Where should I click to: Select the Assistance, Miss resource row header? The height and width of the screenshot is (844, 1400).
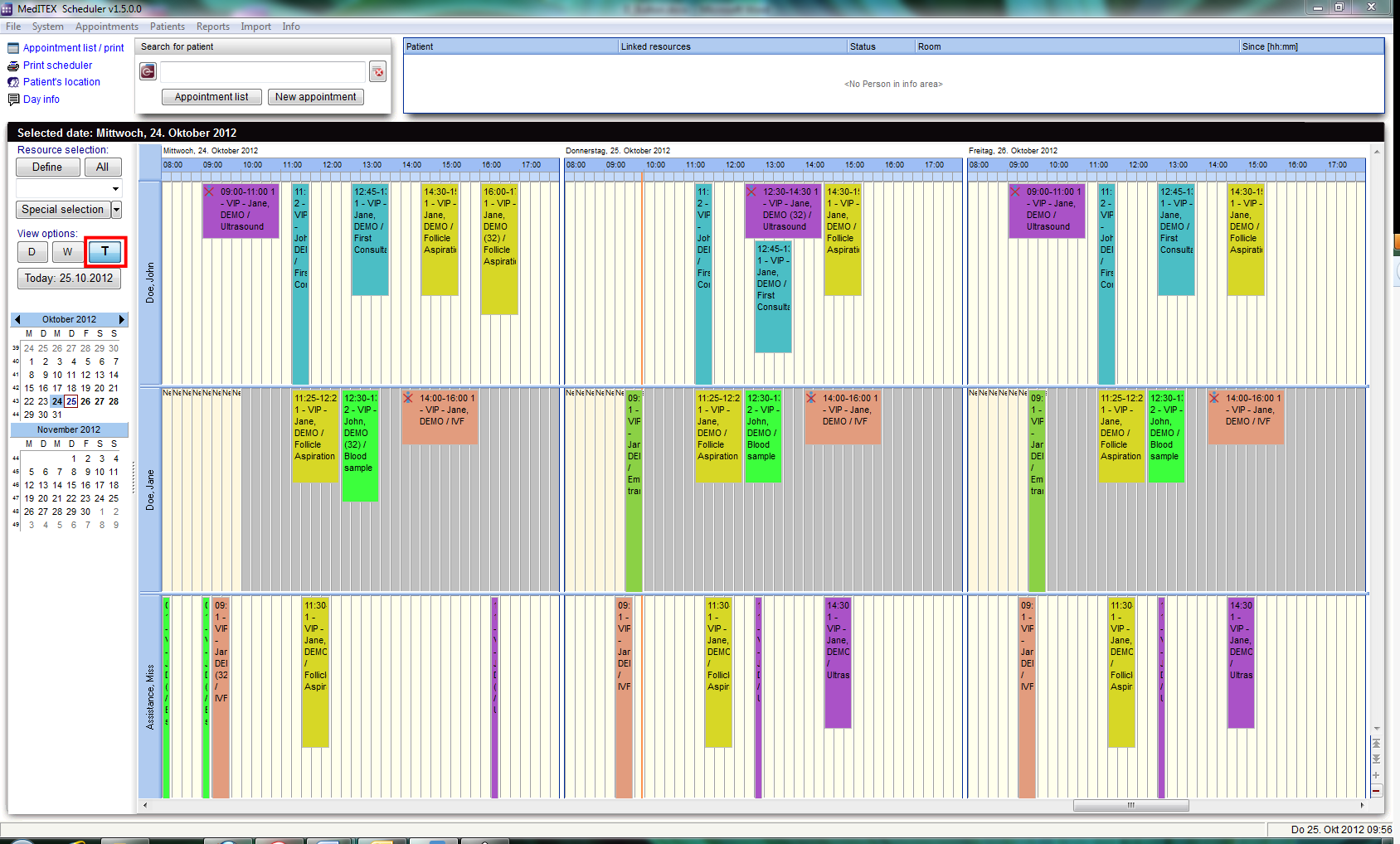[150, 696]
